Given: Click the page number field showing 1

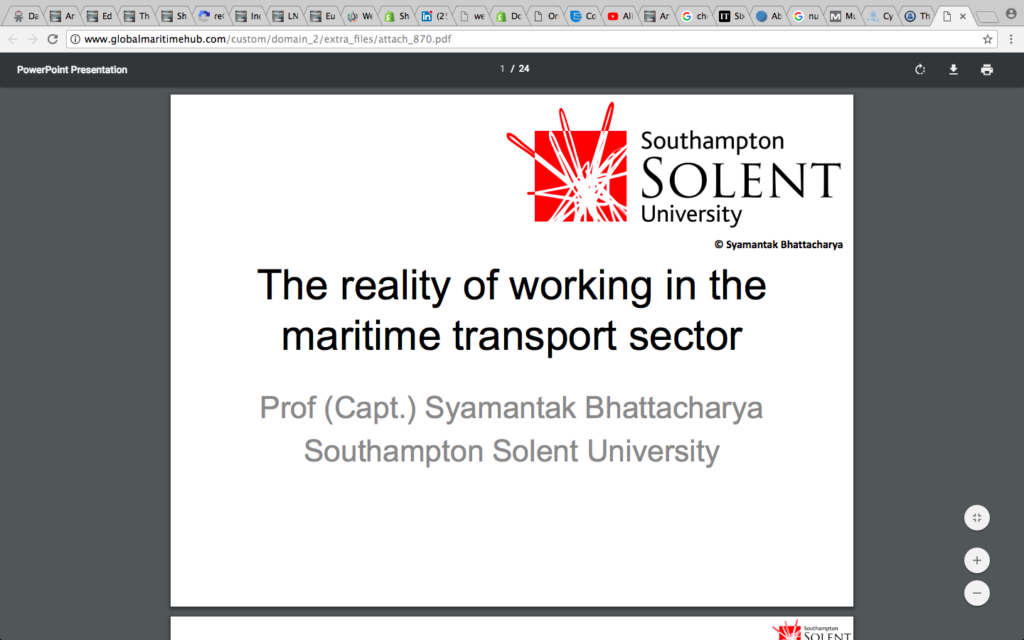Looking at the screenshot, I should coord(501,69).
